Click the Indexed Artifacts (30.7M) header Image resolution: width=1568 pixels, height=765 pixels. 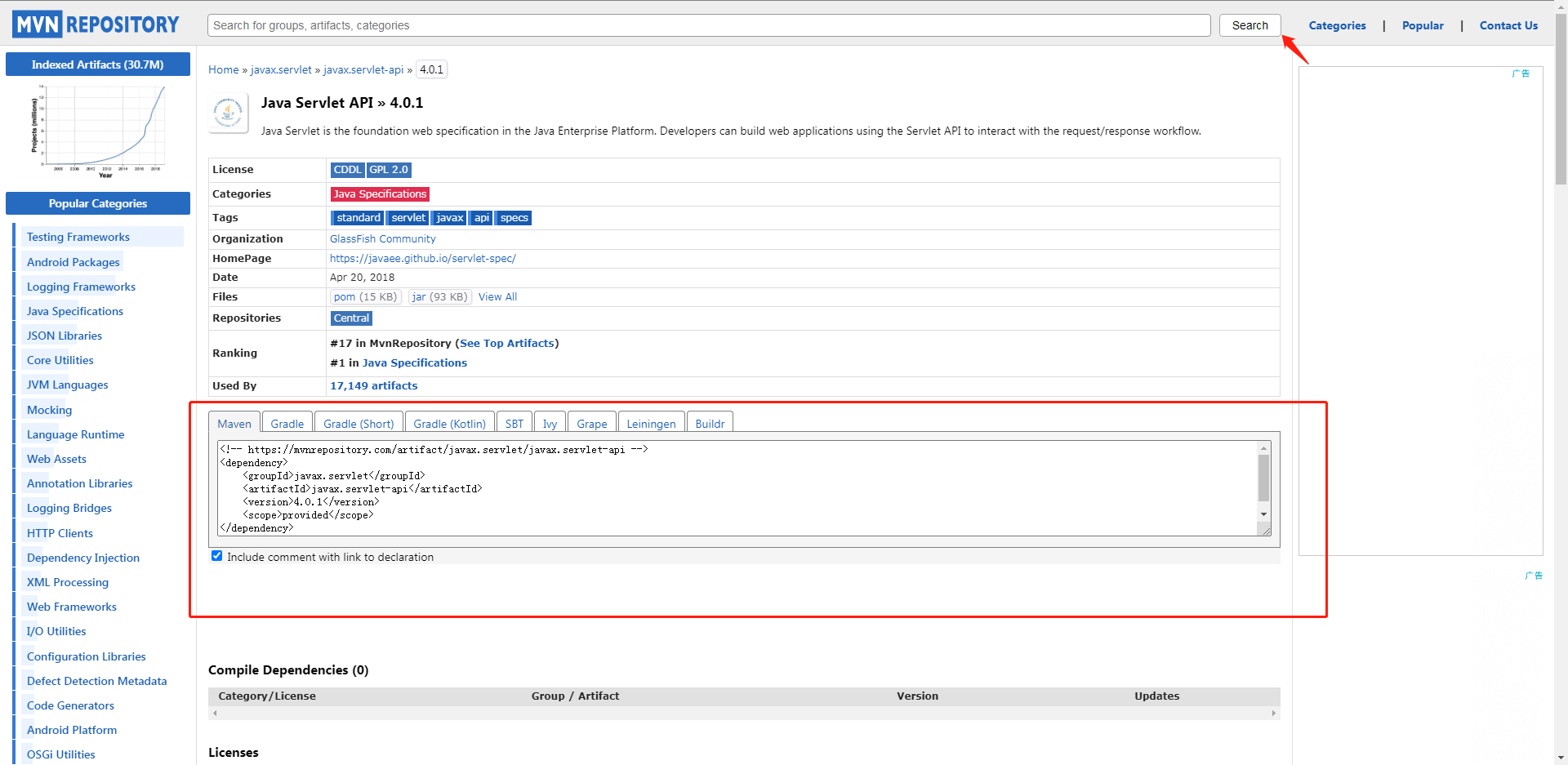point(98,64)
